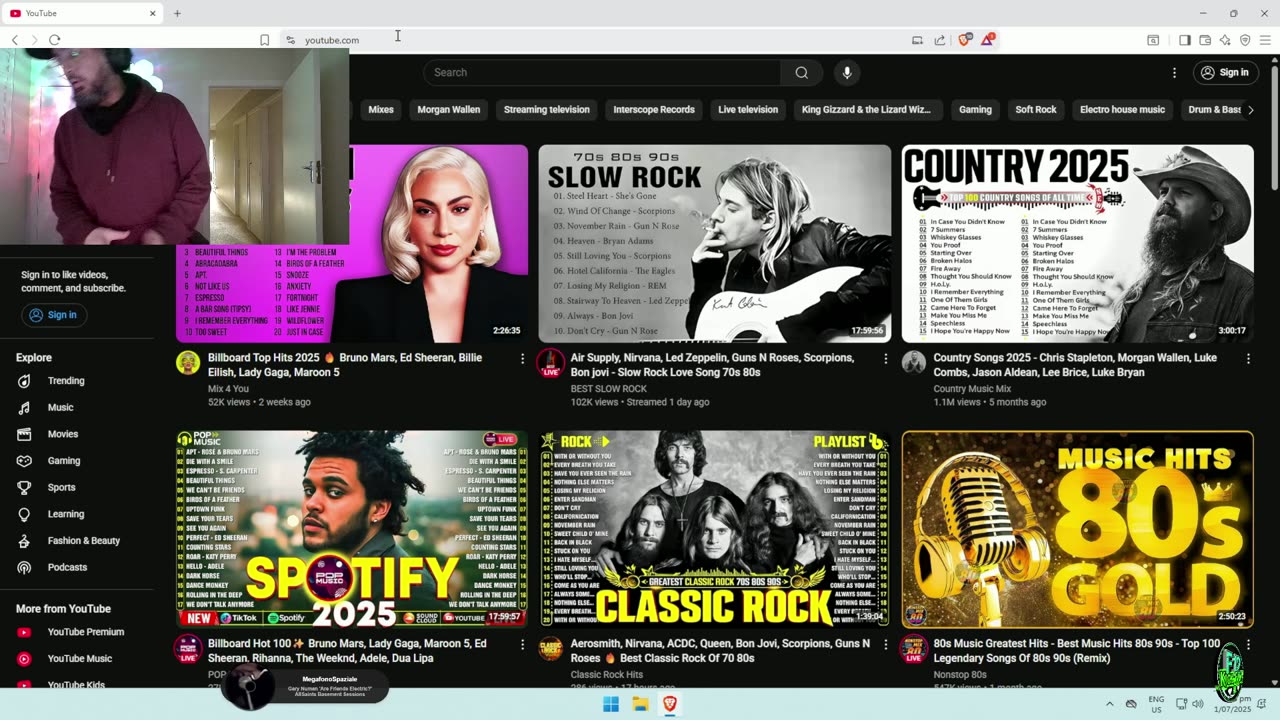Viewport: 1280px width, 720px height.
Task: Open Spotify 2025 live stream thumbnail
Action: 352,529
